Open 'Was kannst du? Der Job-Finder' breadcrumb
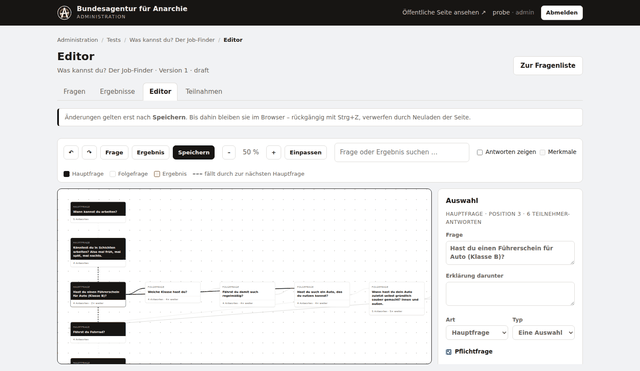Image resolution: width=640 pixels, height=371 pixels. pos(172,40)
